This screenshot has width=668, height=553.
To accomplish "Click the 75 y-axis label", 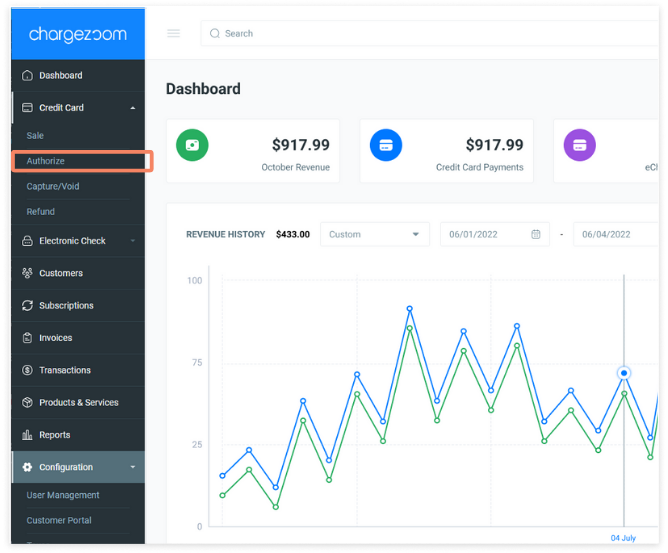I will coord(197,363).
